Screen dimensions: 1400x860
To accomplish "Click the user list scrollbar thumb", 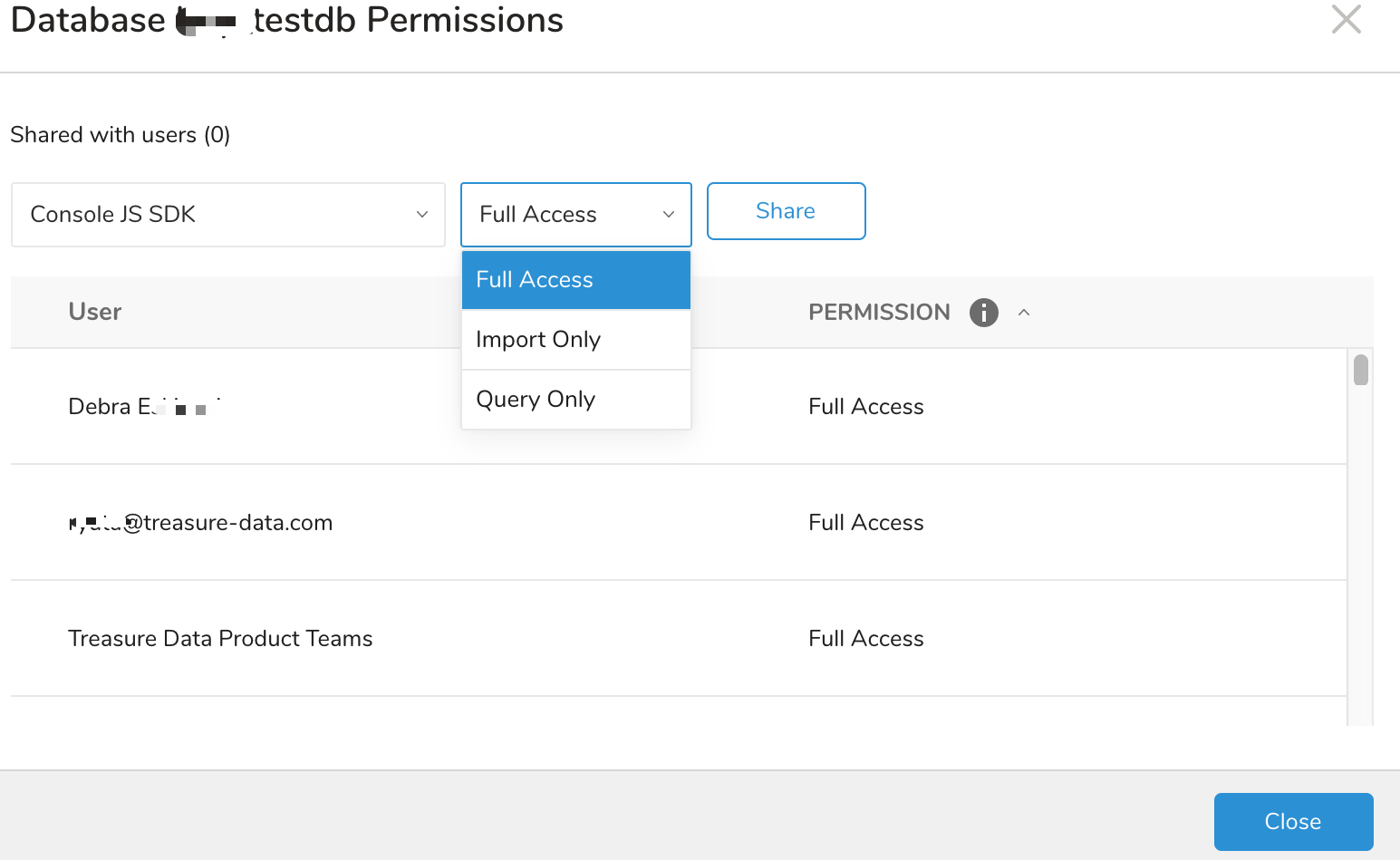I will coord(1360,370).
